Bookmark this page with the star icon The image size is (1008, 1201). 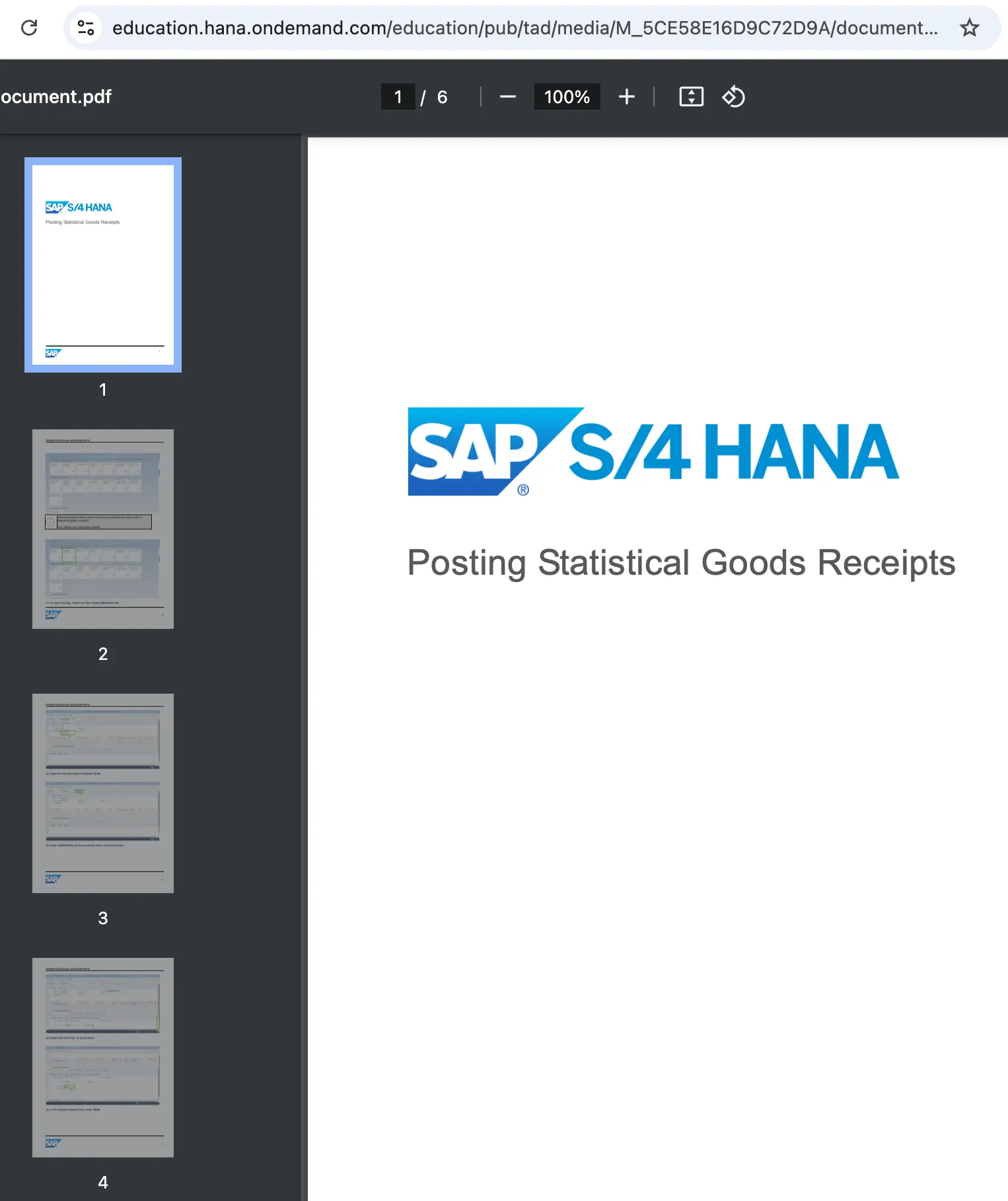tap(969, 28)
